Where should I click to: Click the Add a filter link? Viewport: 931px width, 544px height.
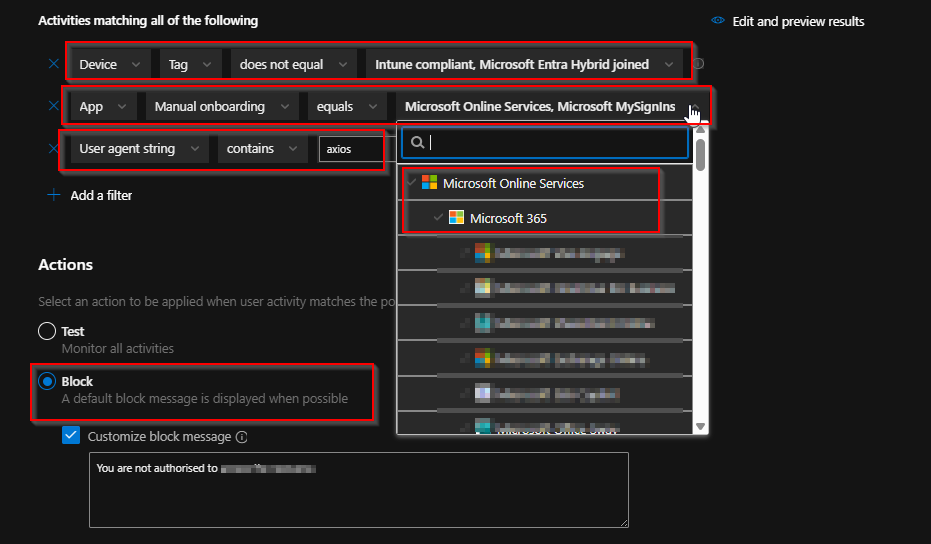tap(101, 195)
